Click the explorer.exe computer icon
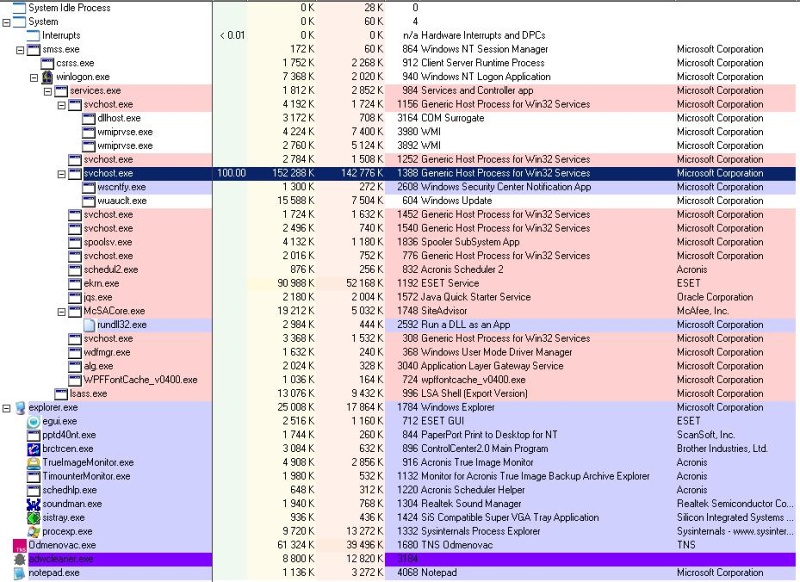Image resolution: width=800 pixels, height=582 pixels. click(x=20, y=408)
